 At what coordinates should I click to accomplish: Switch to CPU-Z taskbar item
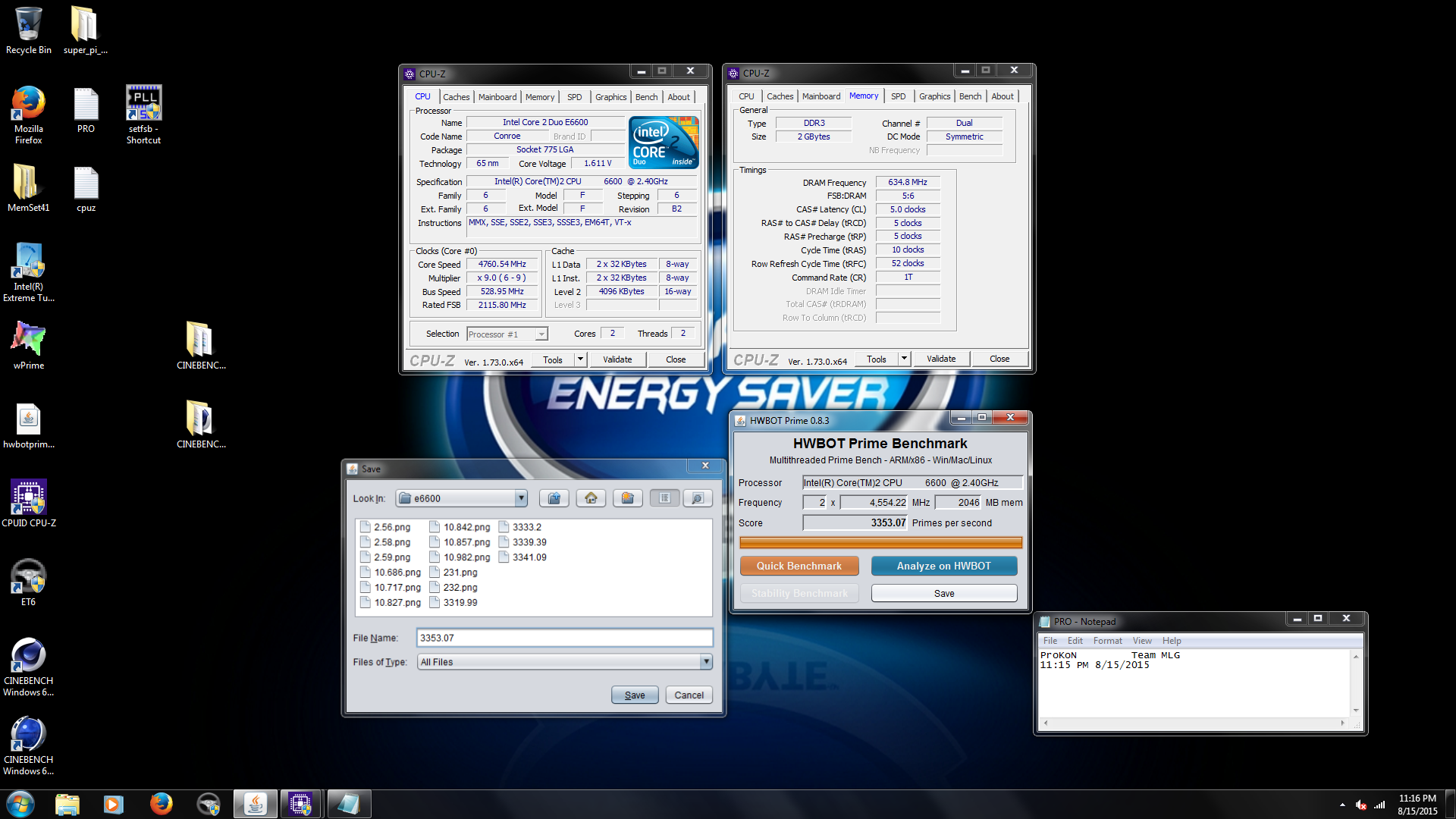pos(301,804)
